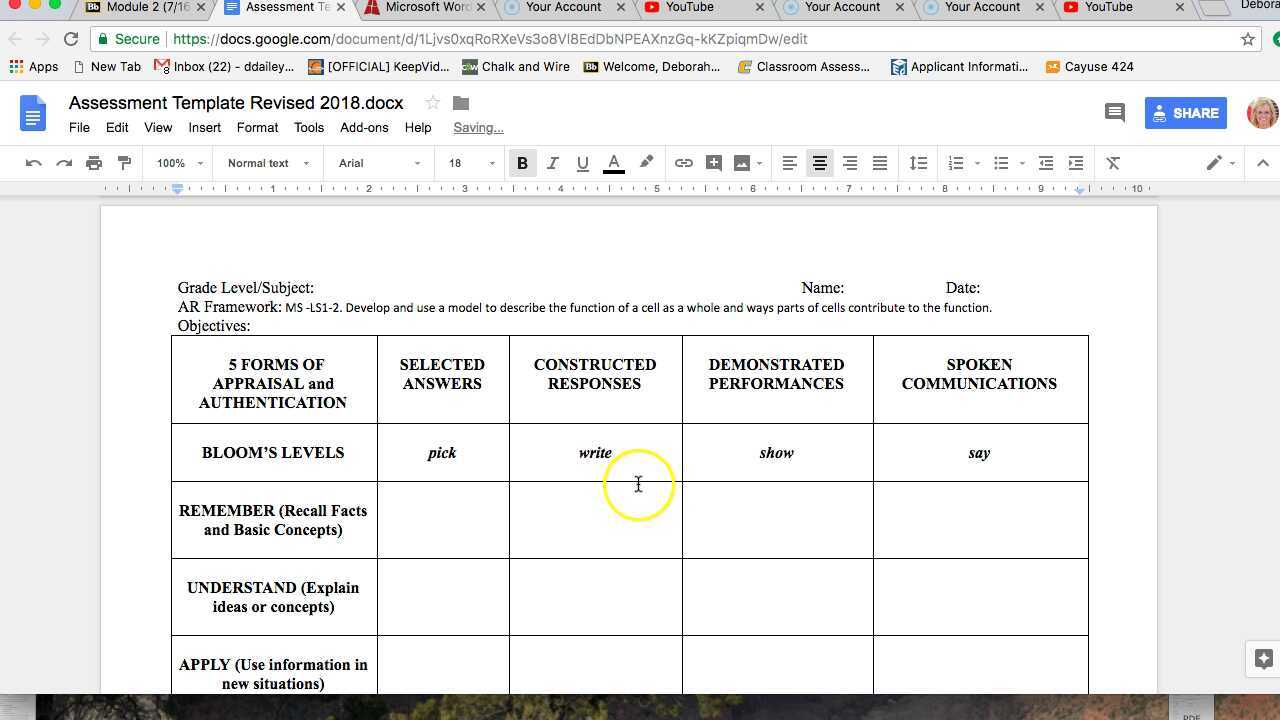Toggle bold formatting
1280x720 pixels.
(x=522, y=163)
